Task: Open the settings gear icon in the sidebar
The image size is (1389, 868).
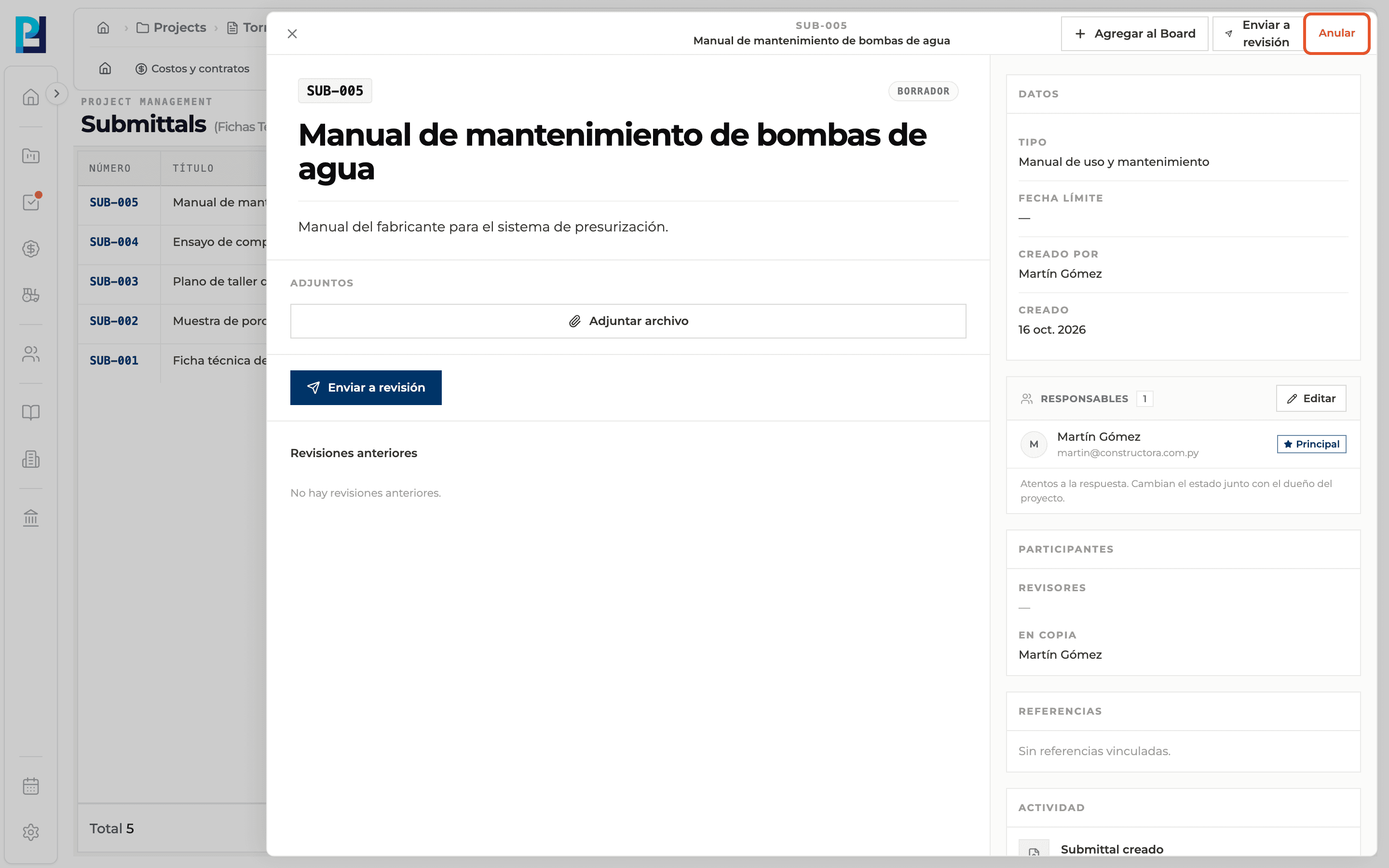Action: pyautogui.click(x=31, y=832)
